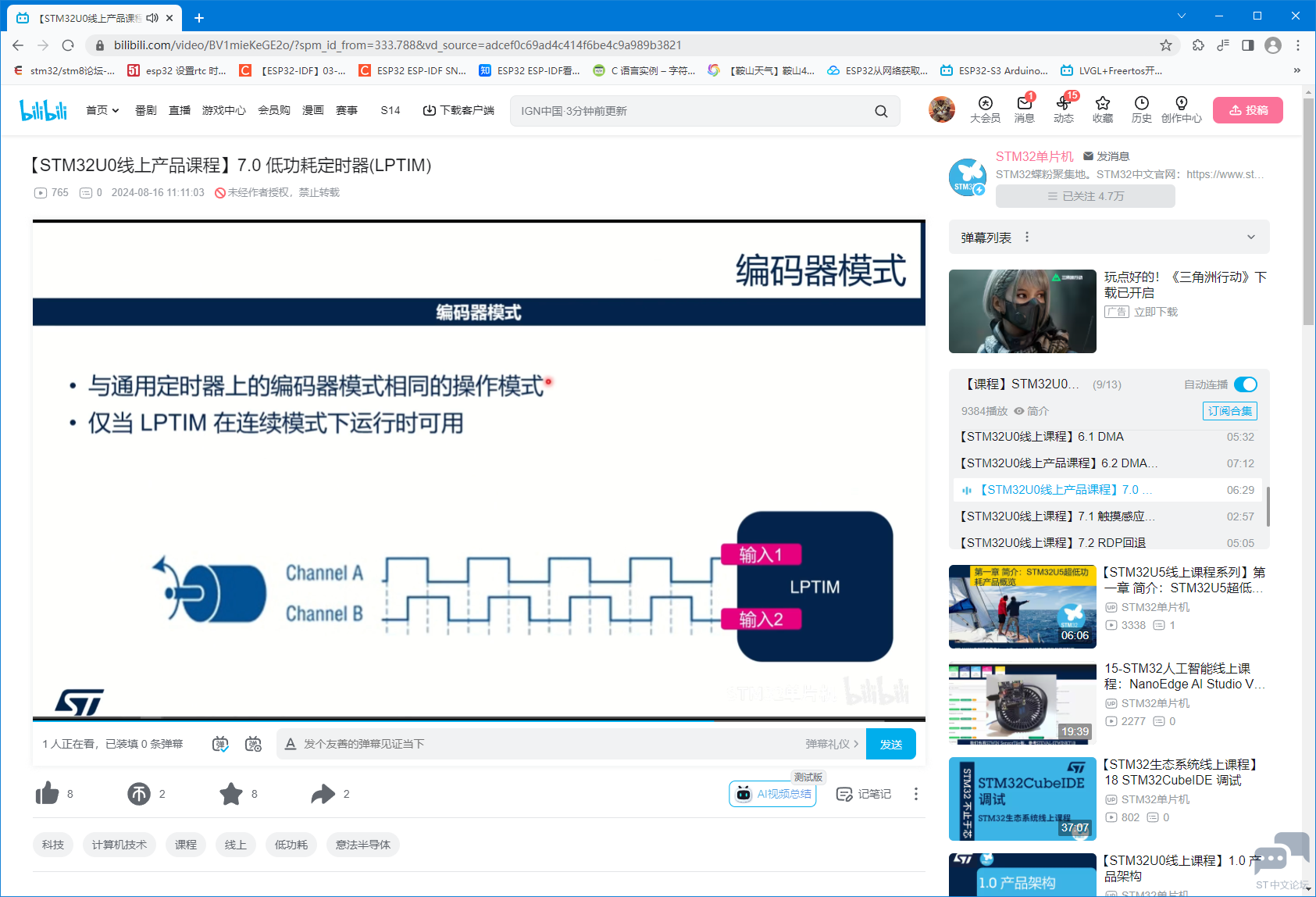Click 下载客户端 link

click(x=458, y=110)
